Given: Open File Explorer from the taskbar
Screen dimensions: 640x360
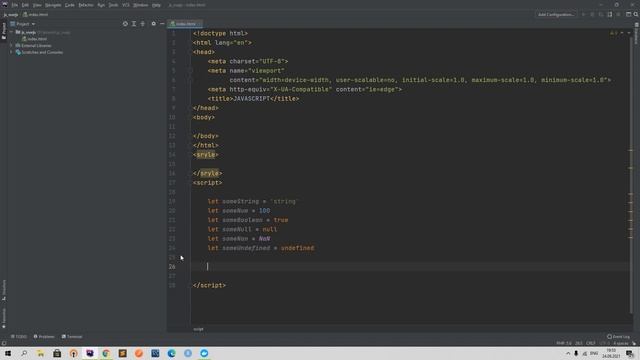Looking at the screenshot, I should tap(40, 353).
